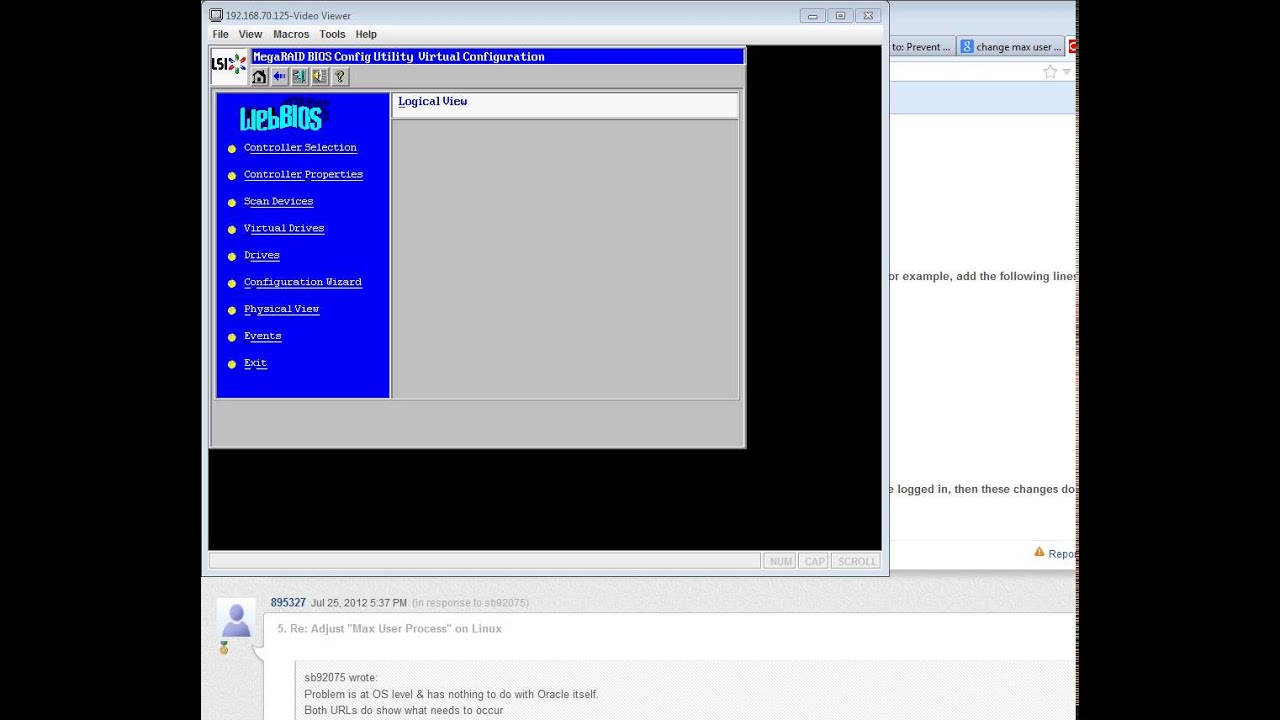This screenshot has width=1280, height=720.
Task: Select Scan Devices
Action: coord(278,202)
